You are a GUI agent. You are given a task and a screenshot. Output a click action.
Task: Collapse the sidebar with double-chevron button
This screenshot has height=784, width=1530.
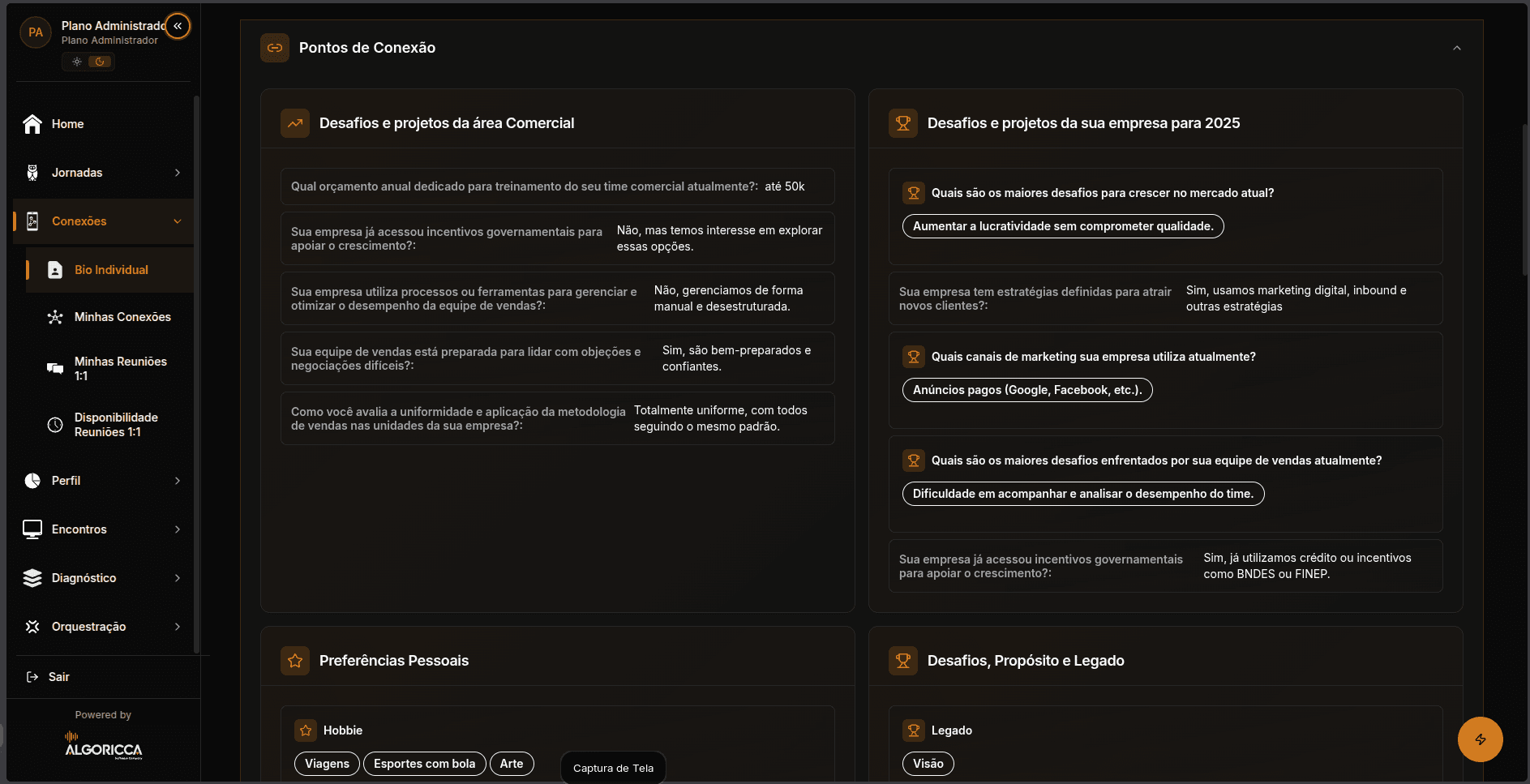point(178,26)
